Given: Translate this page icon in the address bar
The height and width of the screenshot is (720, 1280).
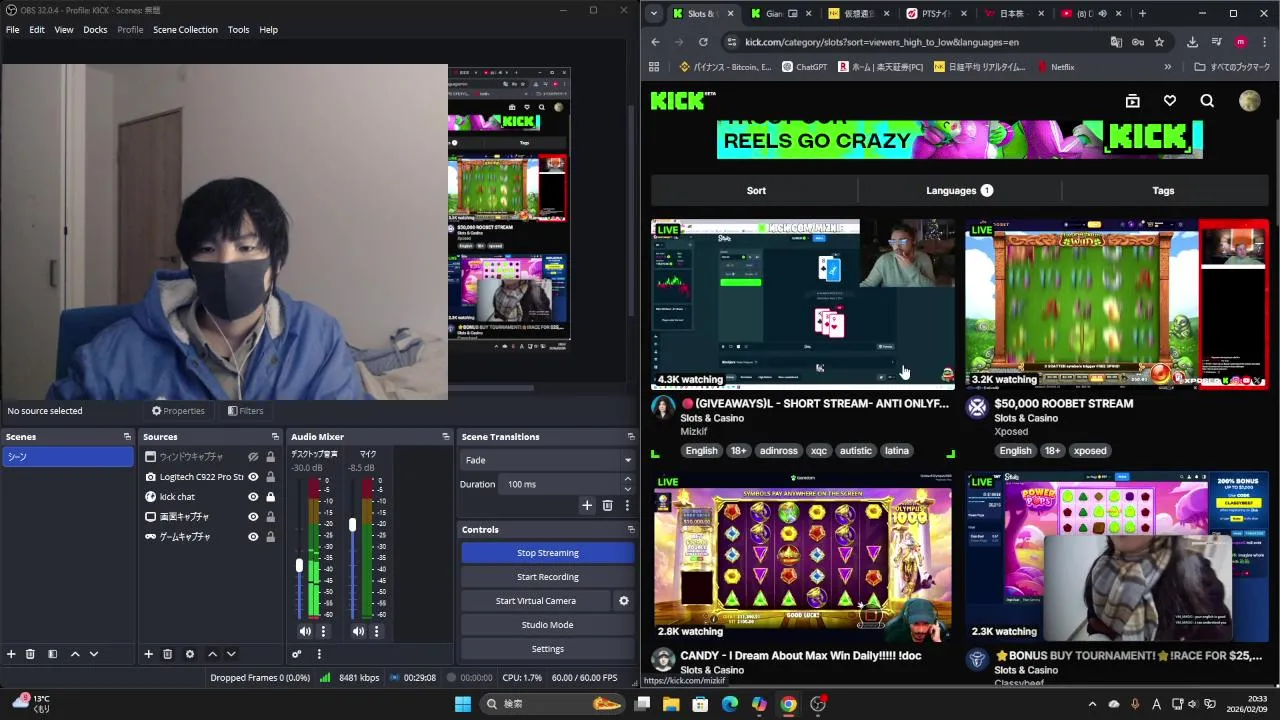Looking at the screenshot, I should pyautogui.click(x=1116, y=42).
